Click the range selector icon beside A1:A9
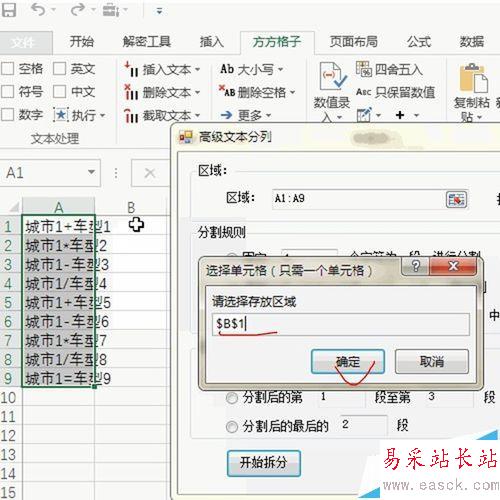The width and height of the screenshot is (500, 500). pyautogui.click(x=456, y=199)
